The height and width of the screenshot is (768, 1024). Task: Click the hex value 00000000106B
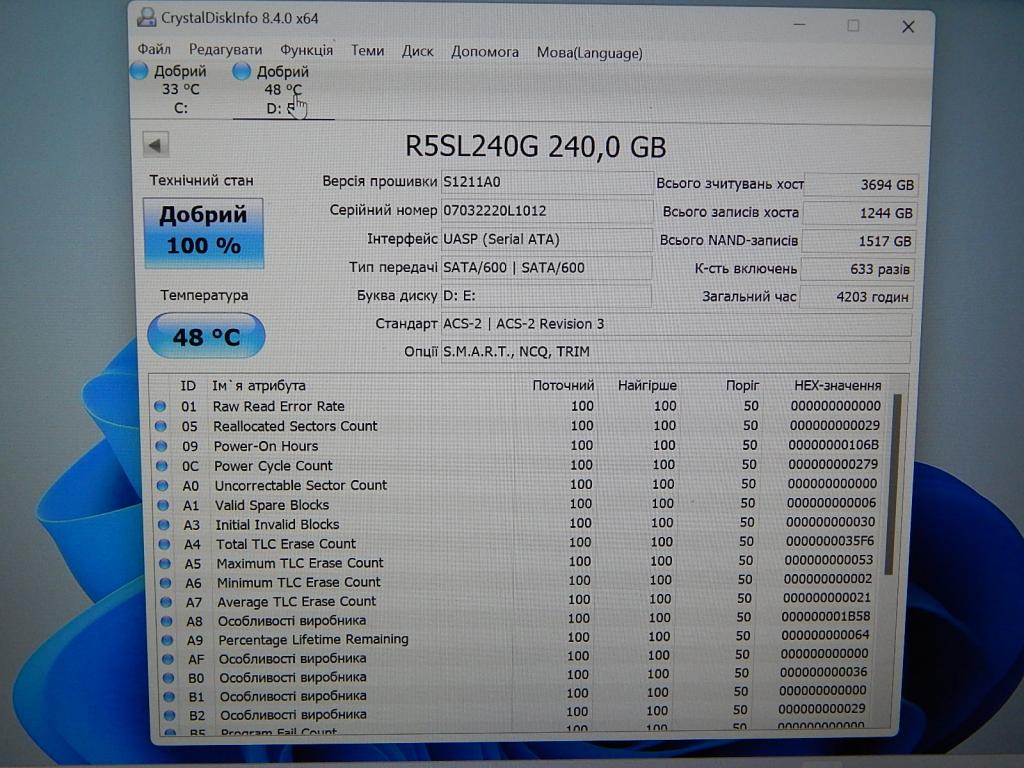(x=833, y=445)
